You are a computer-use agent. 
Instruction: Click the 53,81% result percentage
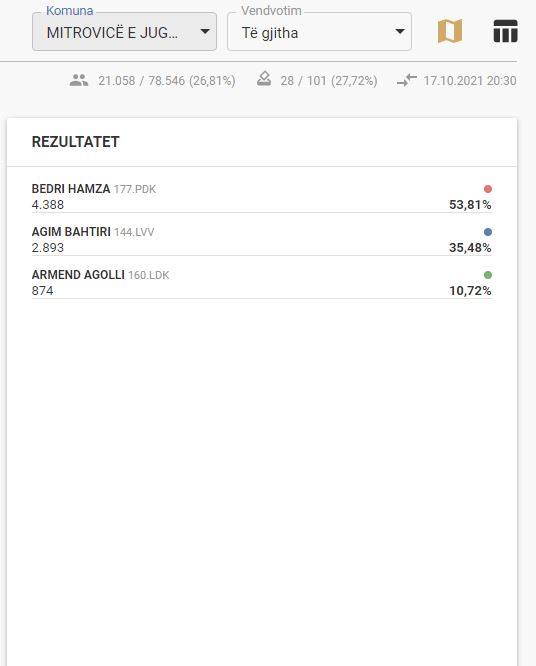tap(470, 205)
